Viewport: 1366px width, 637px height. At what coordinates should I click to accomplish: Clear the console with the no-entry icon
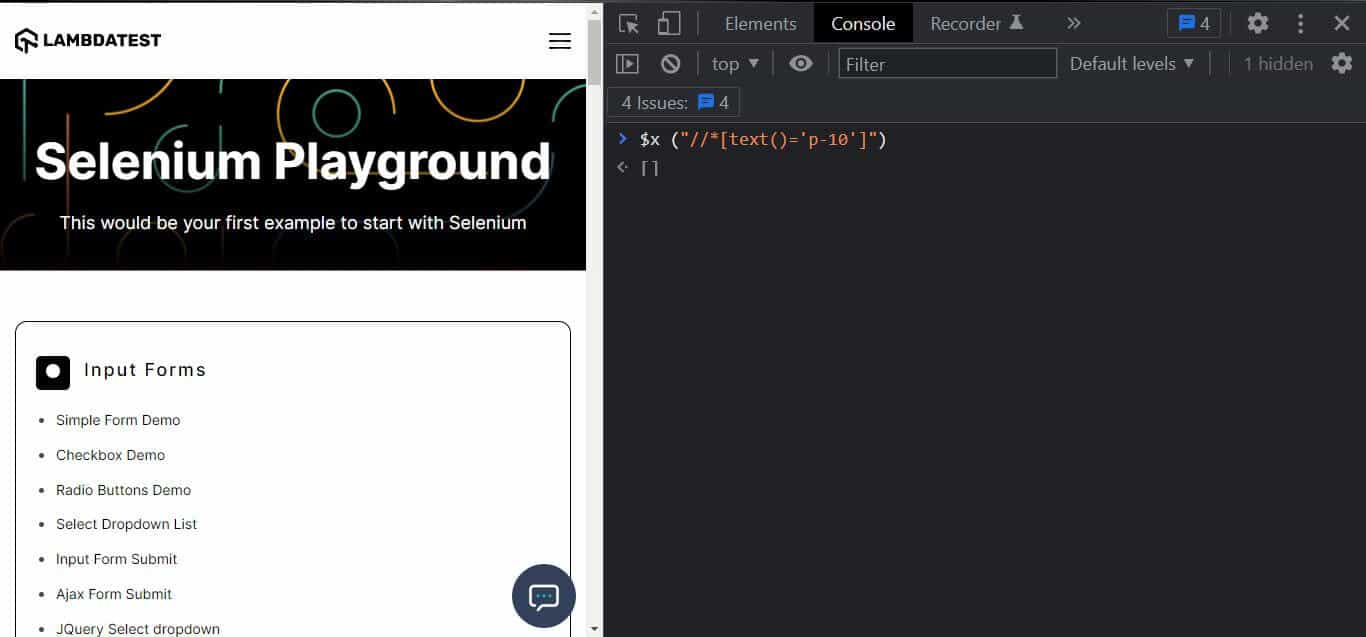point(670,63)
